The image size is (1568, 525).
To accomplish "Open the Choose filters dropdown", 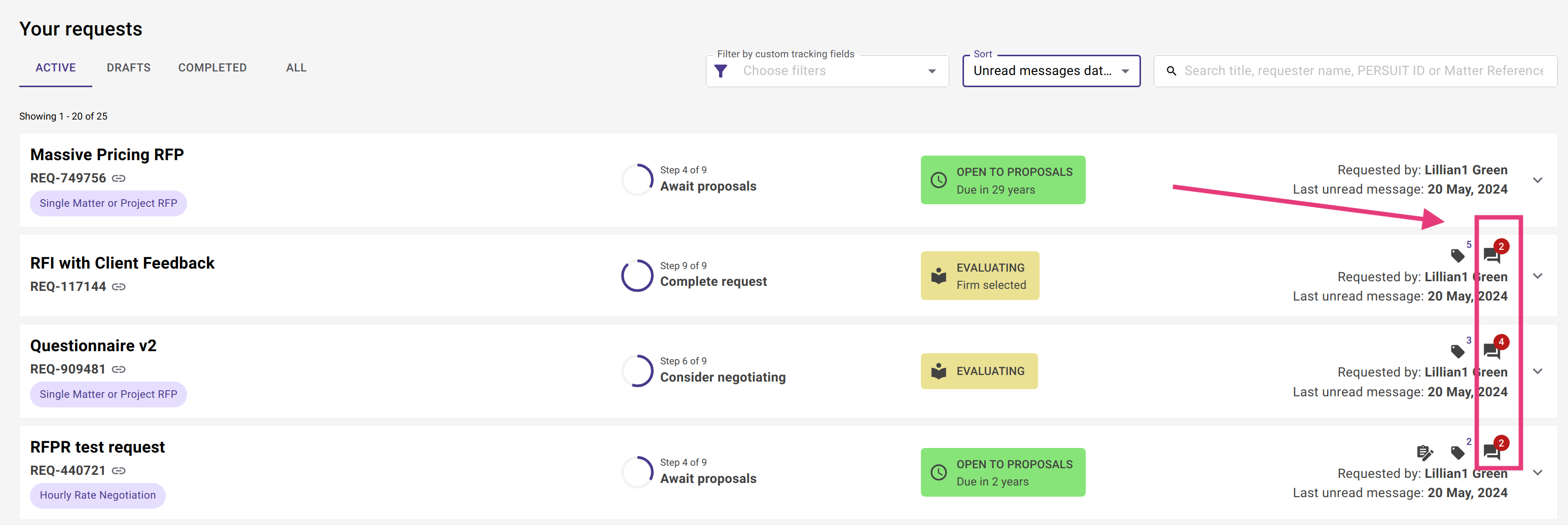I will (x=828, y=70).
